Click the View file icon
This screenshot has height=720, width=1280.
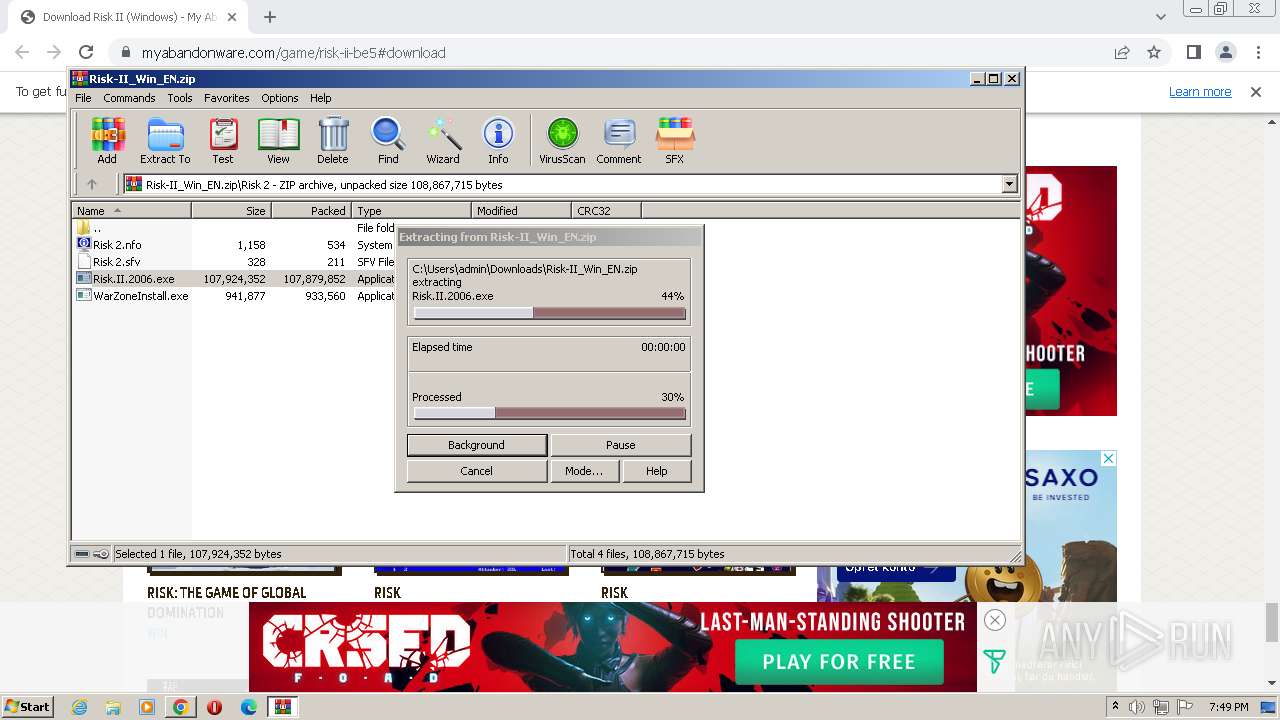(x=278, y=140)
